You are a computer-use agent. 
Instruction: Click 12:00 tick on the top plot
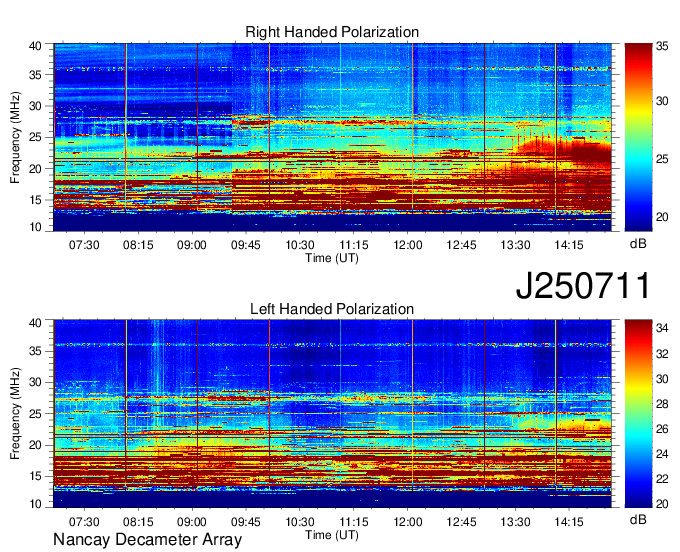[x=408, y=245]
